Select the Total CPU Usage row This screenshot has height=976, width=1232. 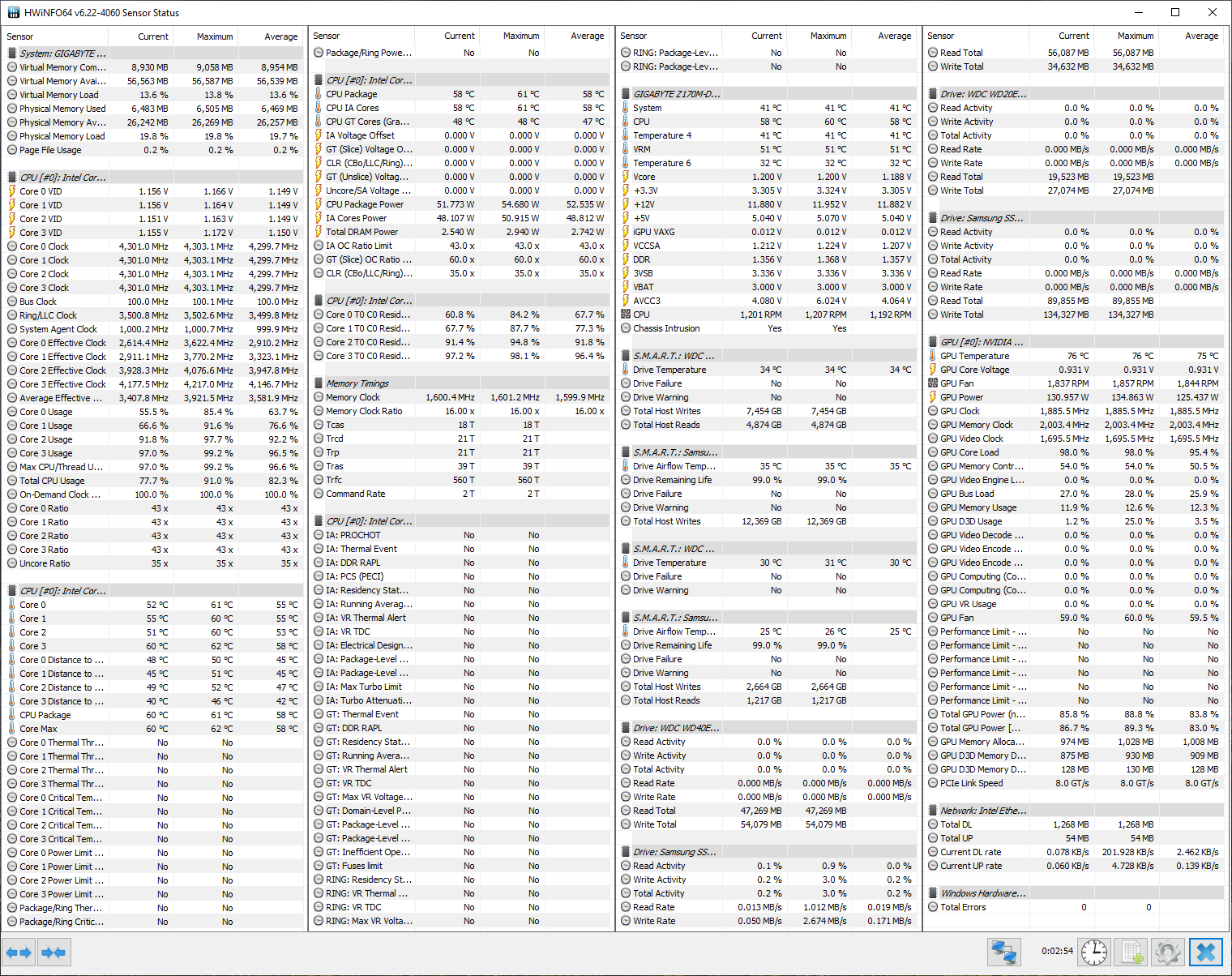tap(153, 481)
